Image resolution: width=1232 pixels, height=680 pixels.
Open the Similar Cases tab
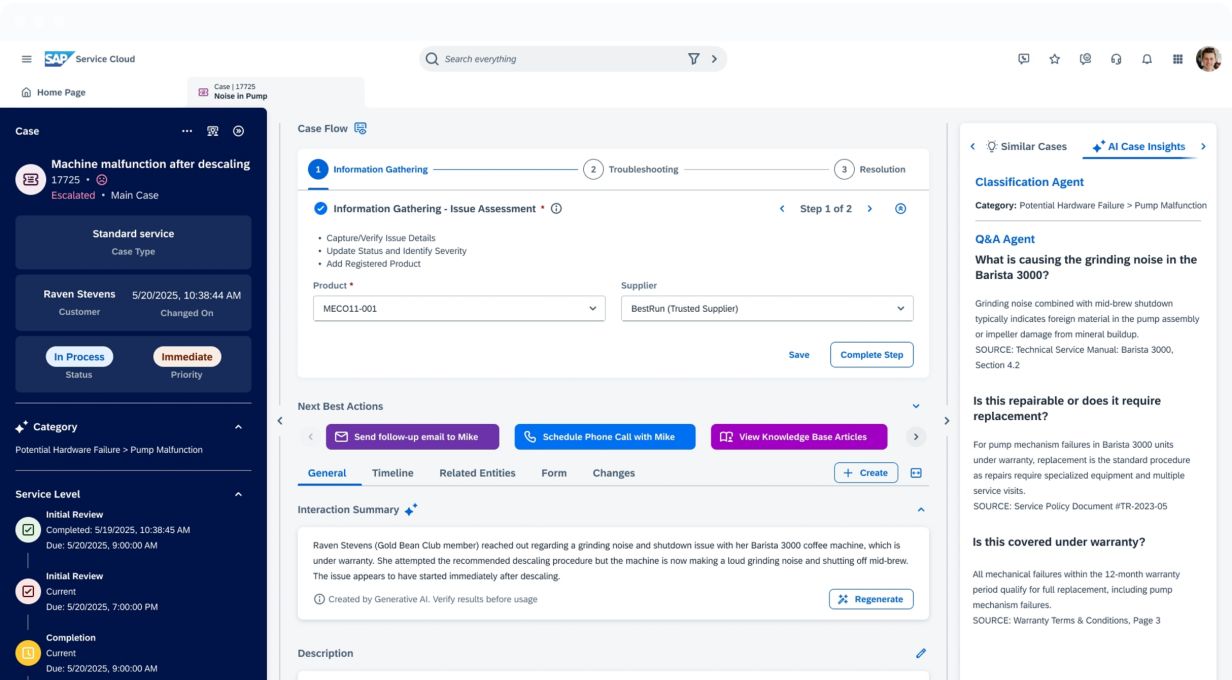tap(1026, 146)
